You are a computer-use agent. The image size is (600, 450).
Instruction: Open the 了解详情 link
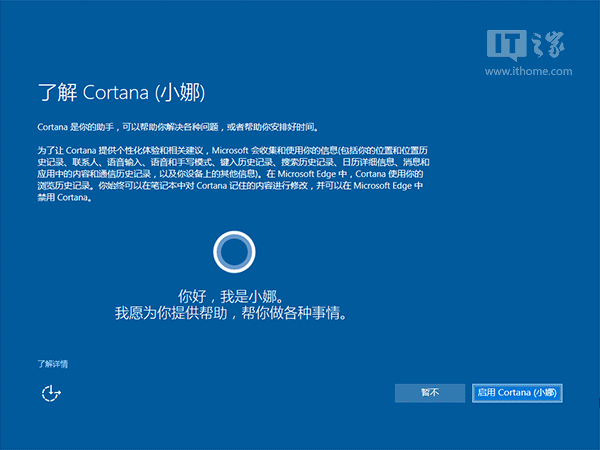(x=52, y=364)
